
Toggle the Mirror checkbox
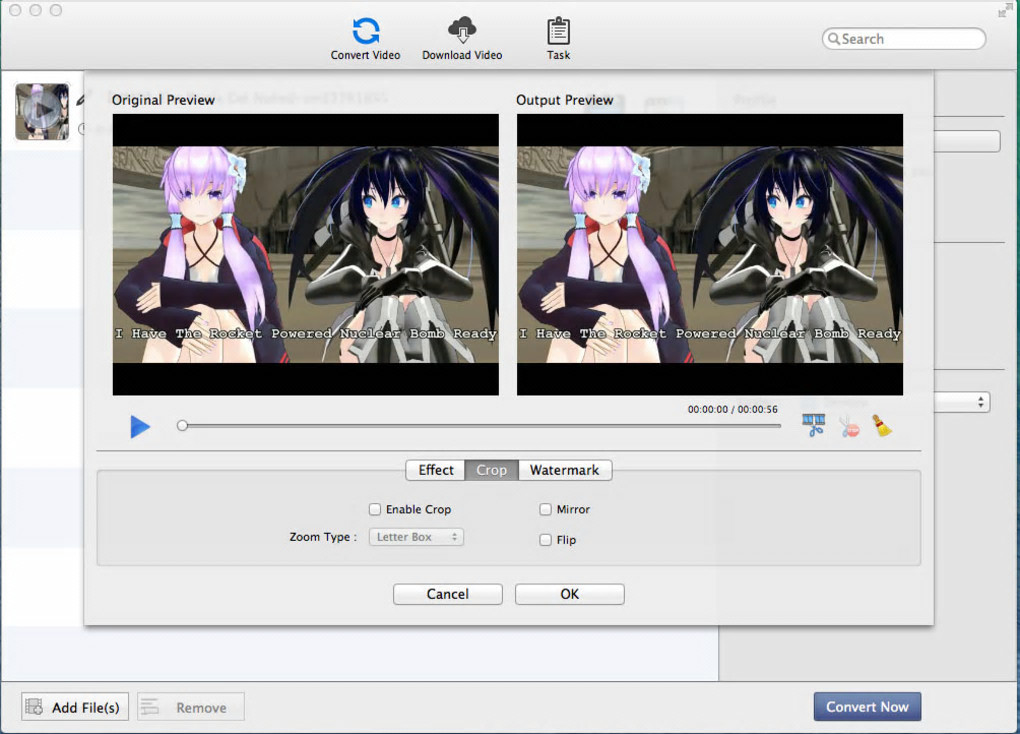click(545, 510)
